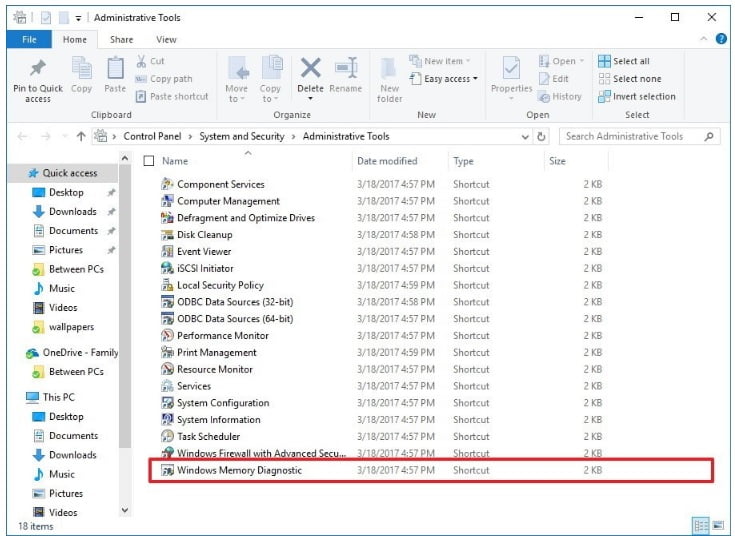Open Customize Quick Access Toolbar arrow
The height and width of the screenshot is (536, 735).
point(78,18)
